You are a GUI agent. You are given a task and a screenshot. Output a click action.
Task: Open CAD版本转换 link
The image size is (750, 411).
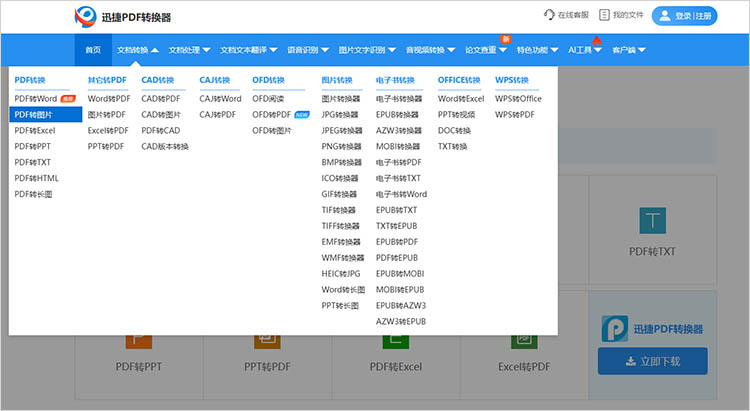165,146
